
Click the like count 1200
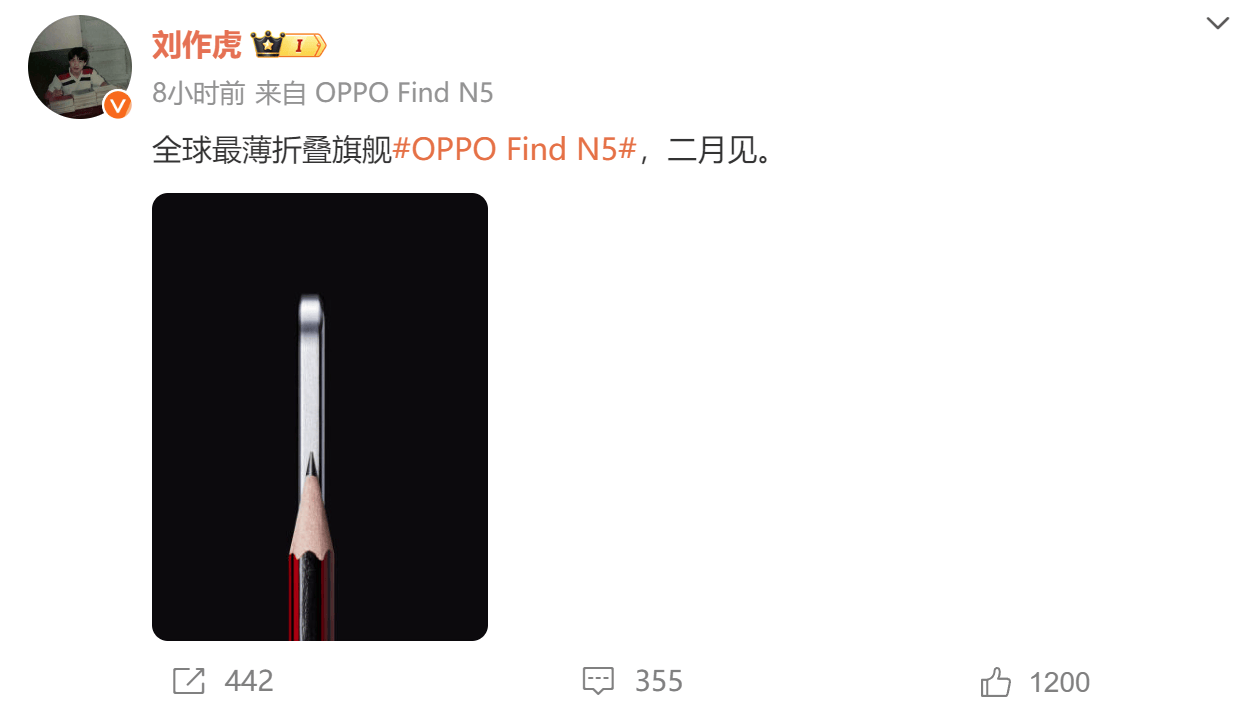(1059, 682)
